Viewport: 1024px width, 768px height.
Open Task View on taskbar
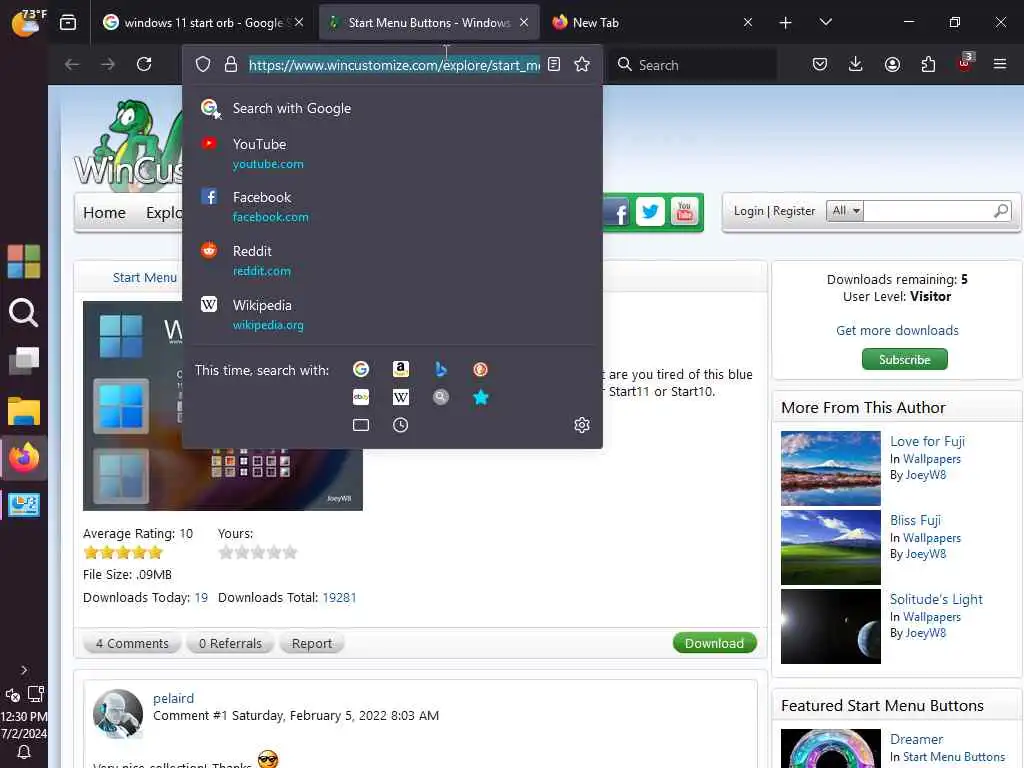point(24,361)
